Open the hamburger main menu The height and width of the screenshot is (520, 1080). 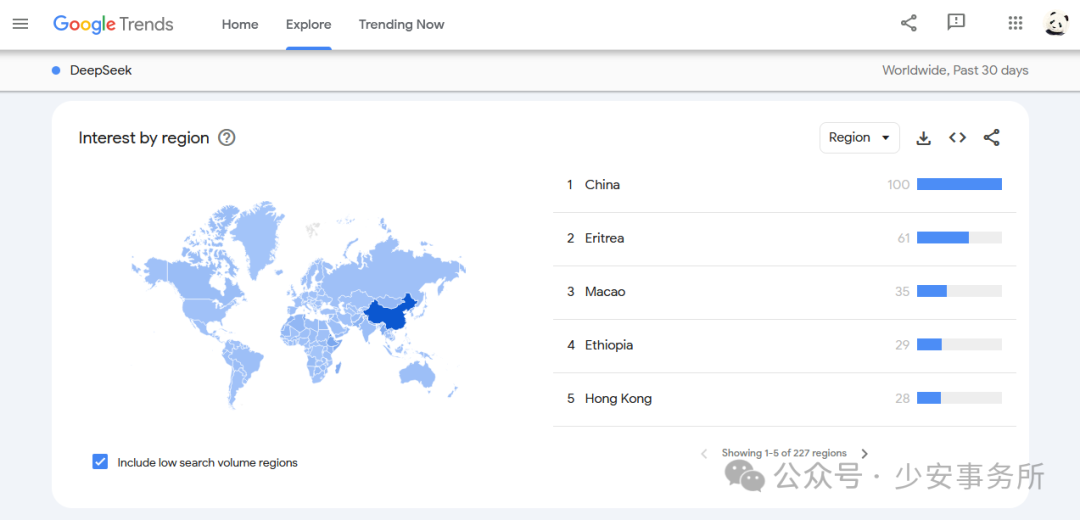pyautogui.click(x=20, y=24)
